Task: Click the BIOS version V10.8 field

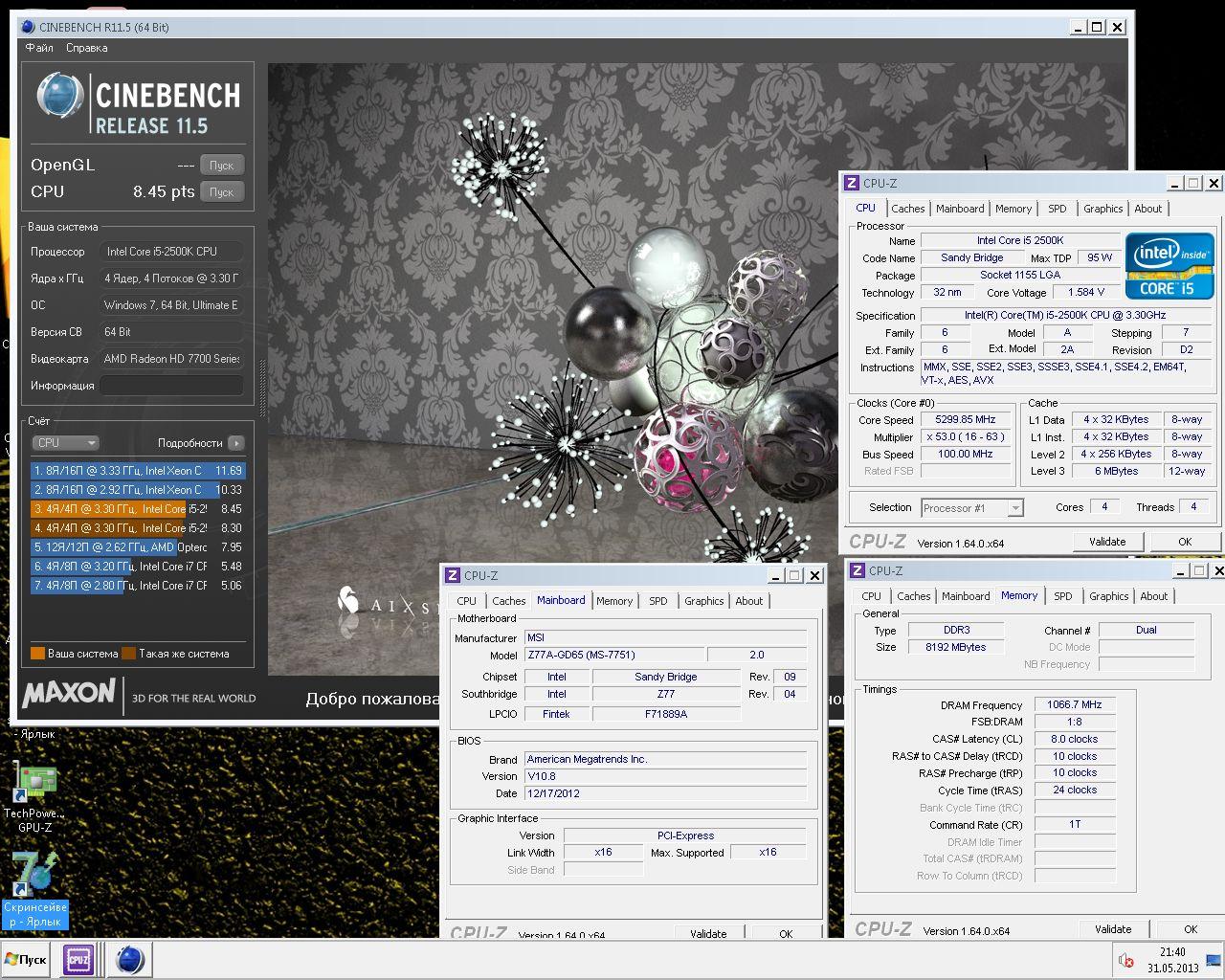Action: (665, 776)
